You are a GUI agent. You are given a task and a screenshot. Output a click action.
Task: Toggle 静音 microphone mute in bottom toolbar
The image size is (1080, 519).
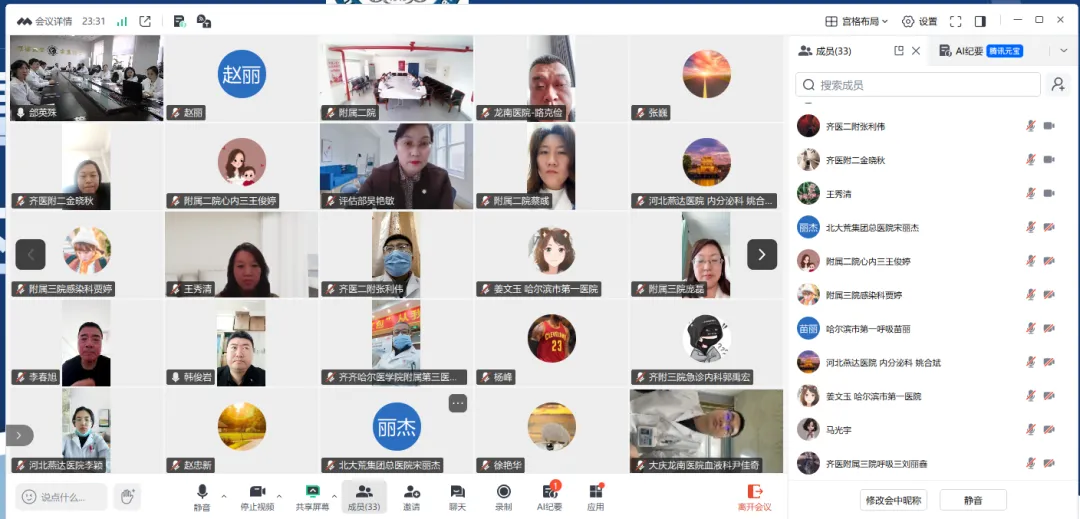click(202, 496)
